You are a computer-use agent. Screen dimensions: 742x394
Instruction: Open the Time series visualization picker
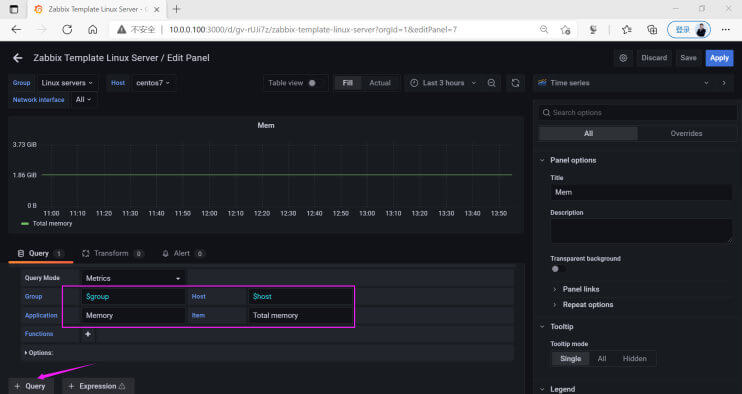(x=623, y=83)
